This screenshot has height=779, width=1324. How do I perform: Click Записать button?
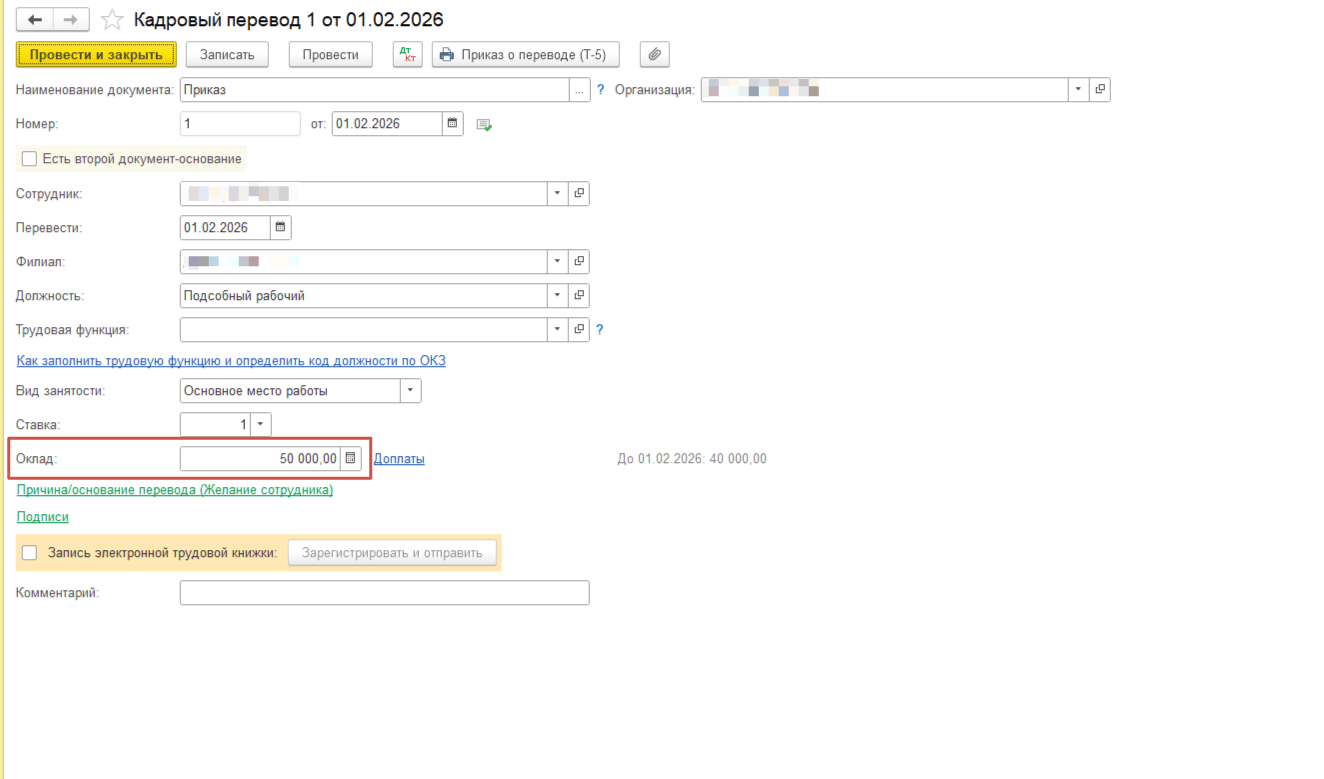(227, 54)
